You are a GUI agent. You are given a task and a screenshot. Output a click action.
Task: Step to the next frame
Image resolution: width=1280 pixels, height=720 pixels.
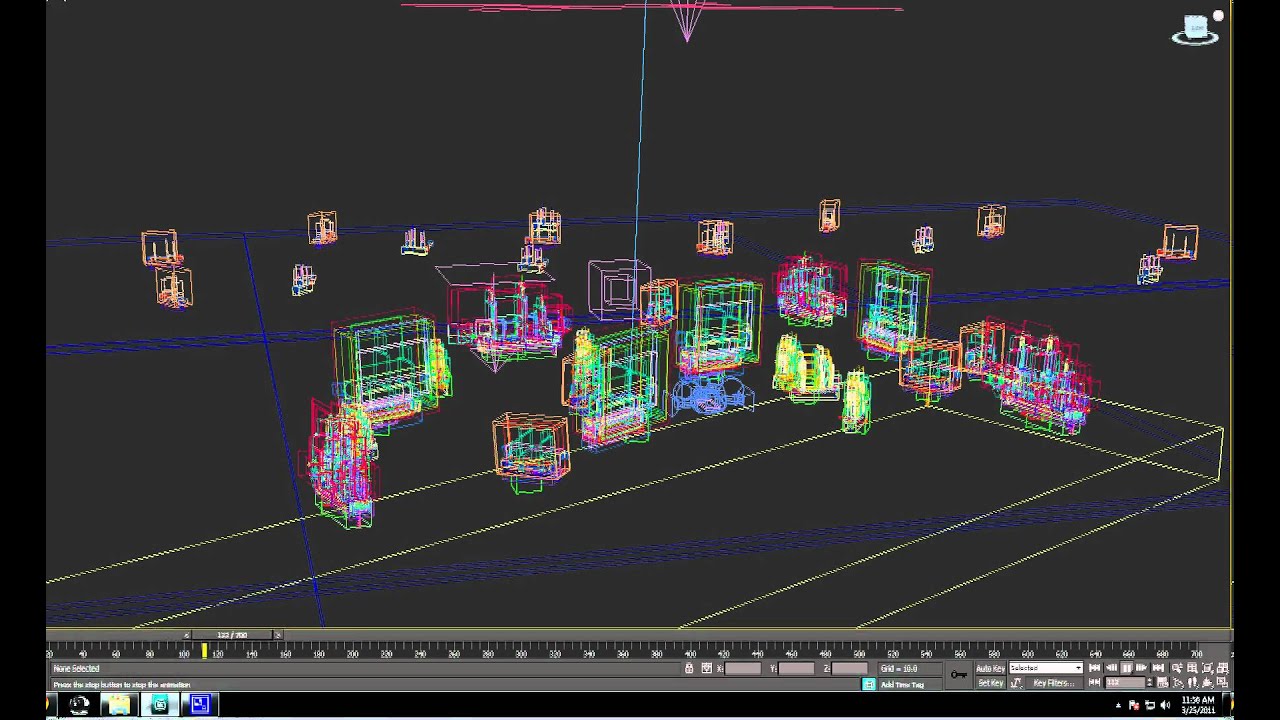coord(1140,668)
